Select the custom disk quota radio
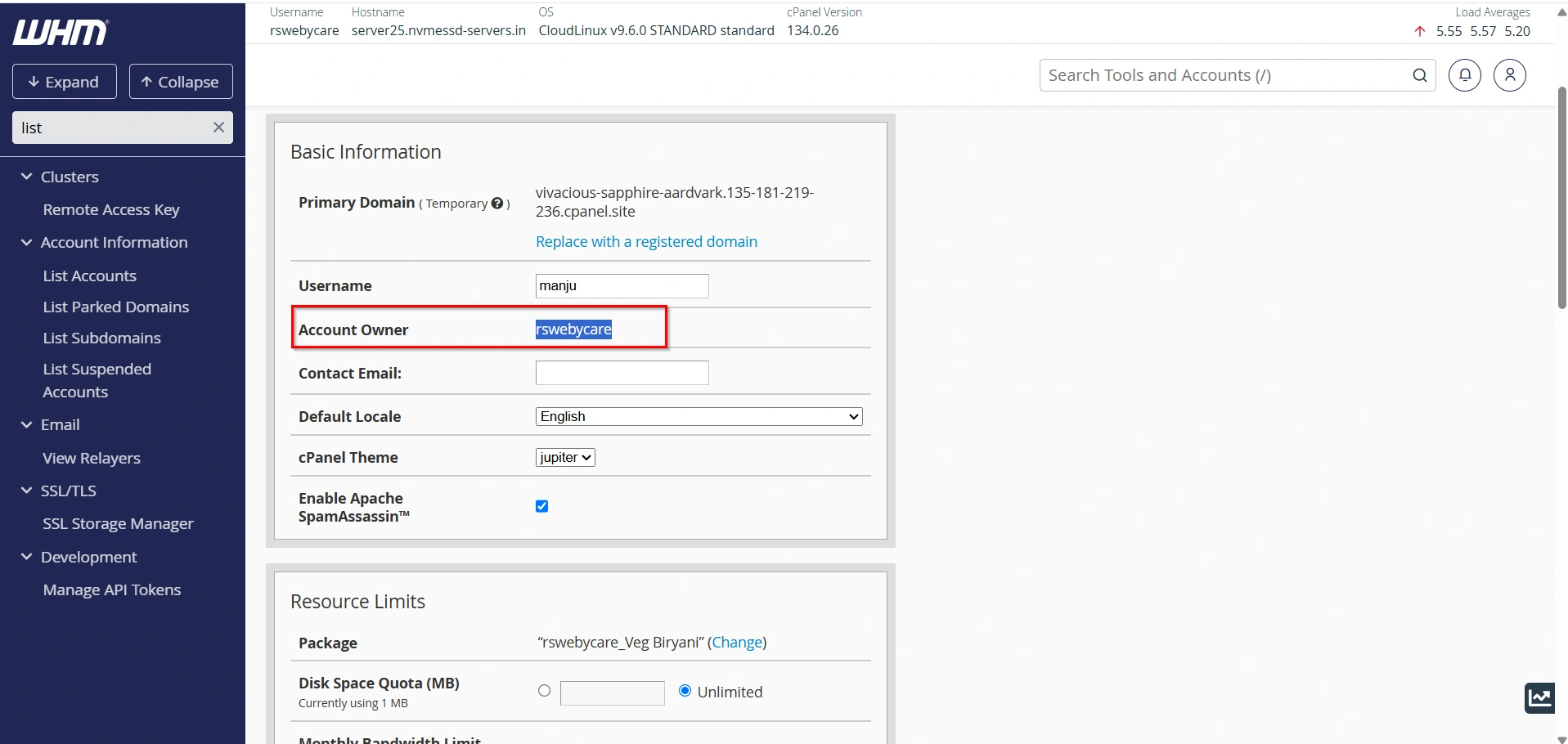 [x=544, y=691]
